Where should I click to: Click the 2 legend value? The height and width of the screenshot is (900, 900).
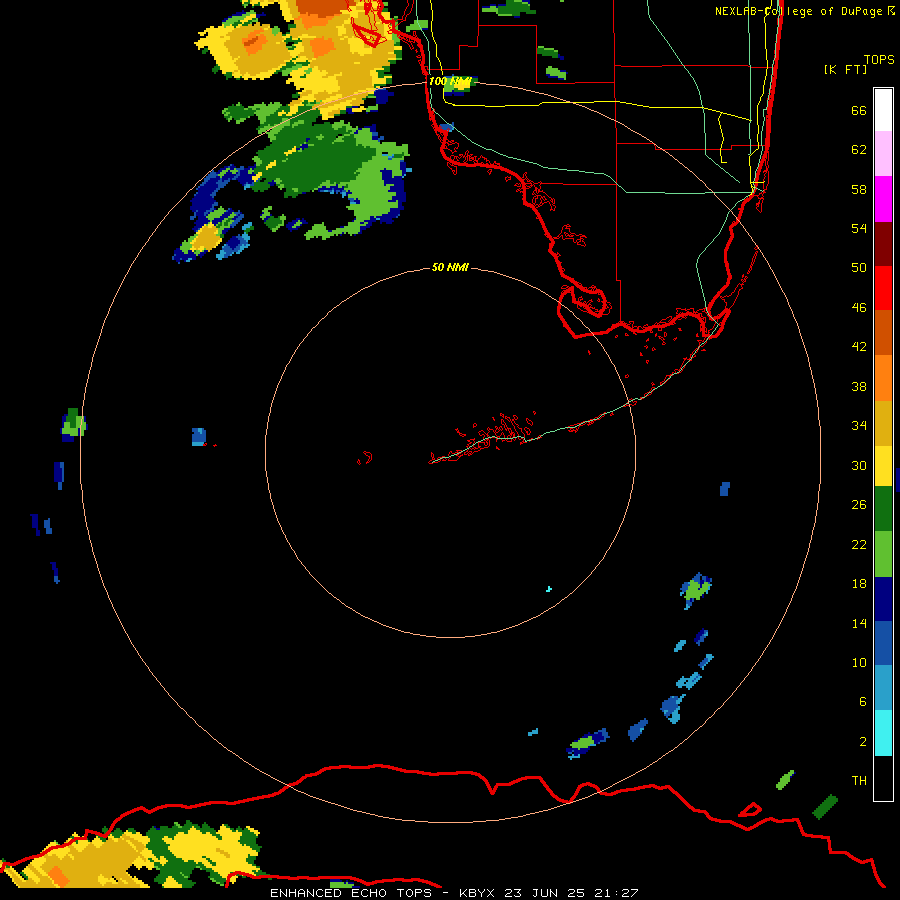[863, 742]
